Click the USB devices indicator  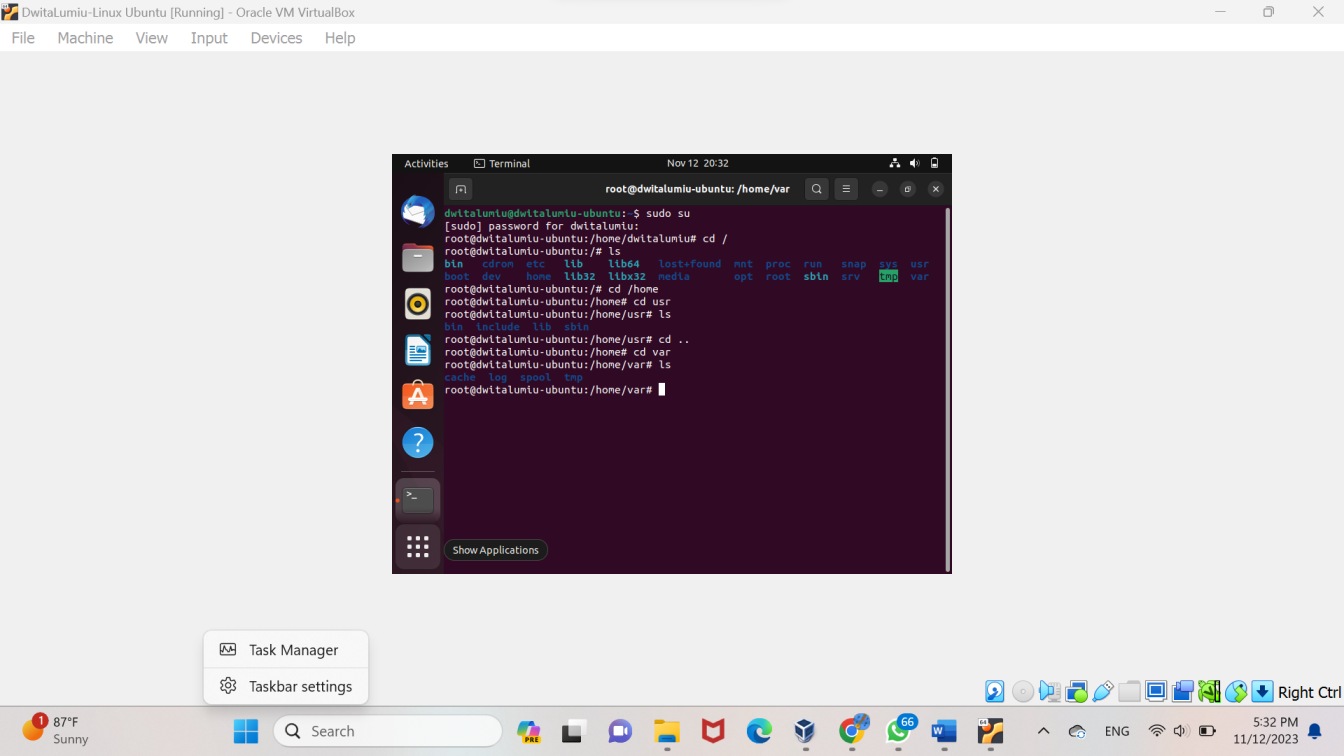(x=1103, y=691)
